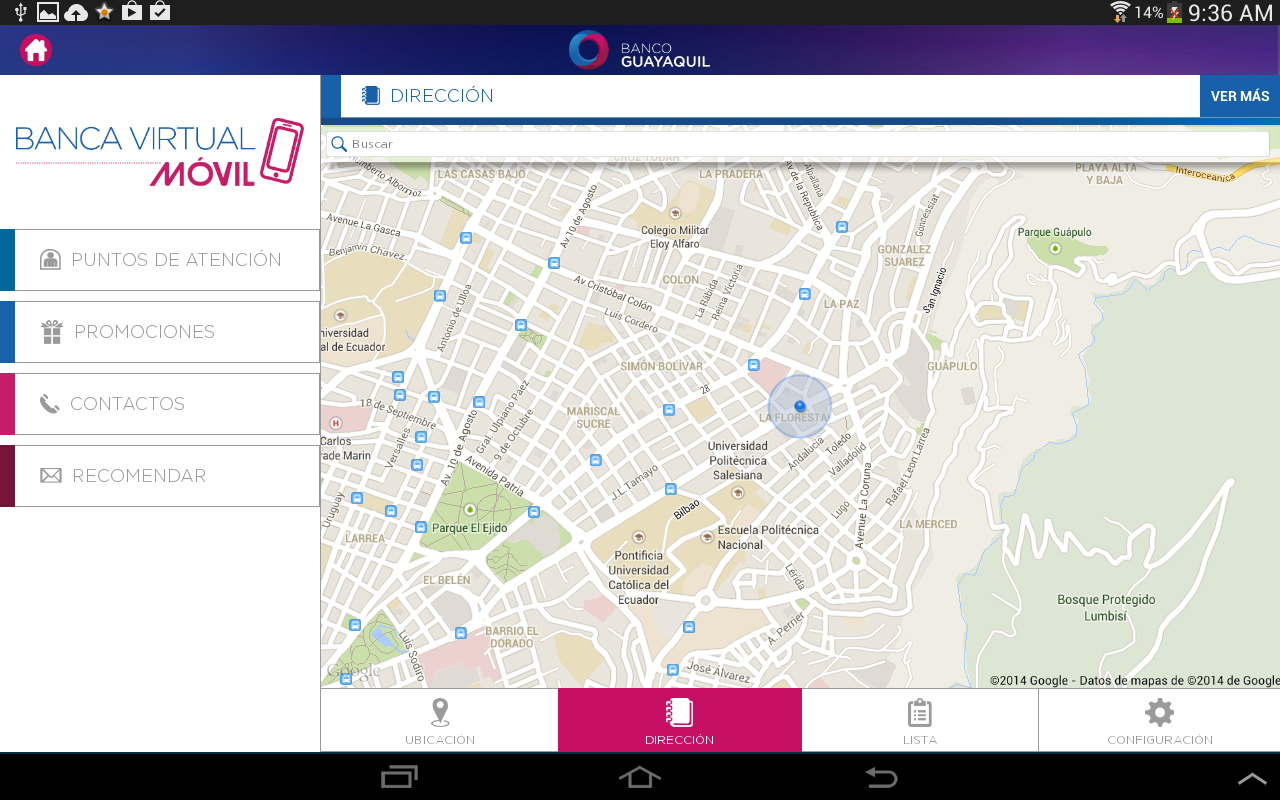Viewport: 1280px width, 800px height.
Task: Tap the Parque Guápulo park marker
Action: [1054, 248]
